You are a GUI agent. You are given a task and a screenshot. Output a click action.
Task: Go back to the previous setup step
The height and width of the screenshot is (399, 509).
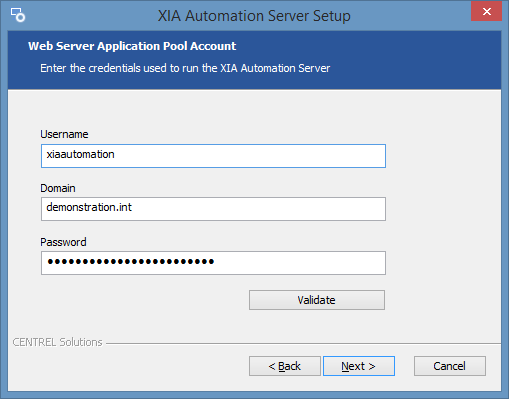(x=285, y=366)
